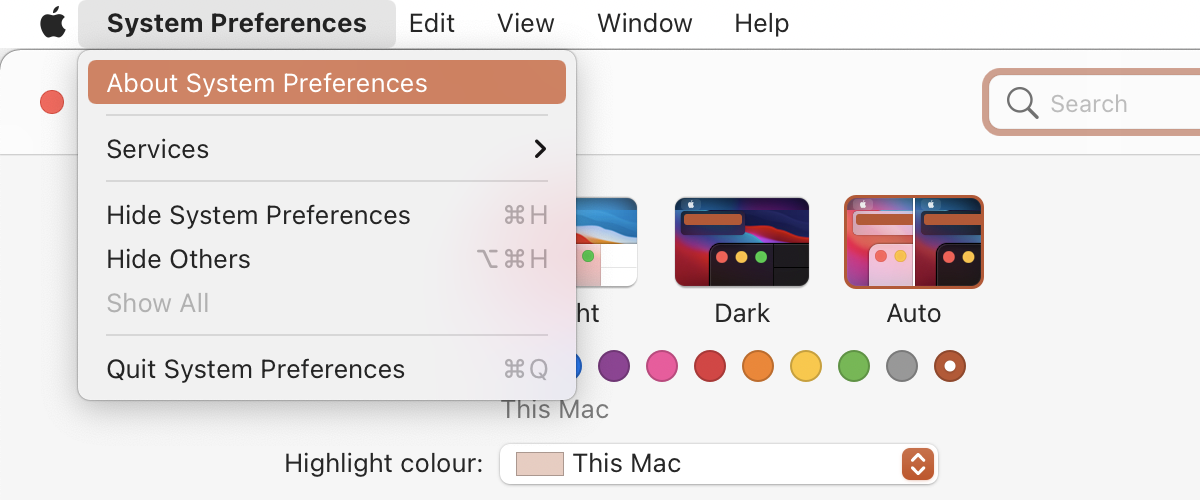Screen dimensions: 1200x500
Task: Click the search magnifying glass icon
Action: pos(1022,103)
